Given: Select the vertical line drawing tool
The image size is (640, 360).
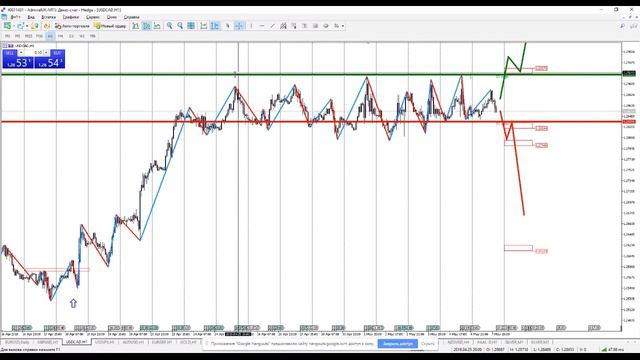Looking at the screenshot, I should [251, 26].
